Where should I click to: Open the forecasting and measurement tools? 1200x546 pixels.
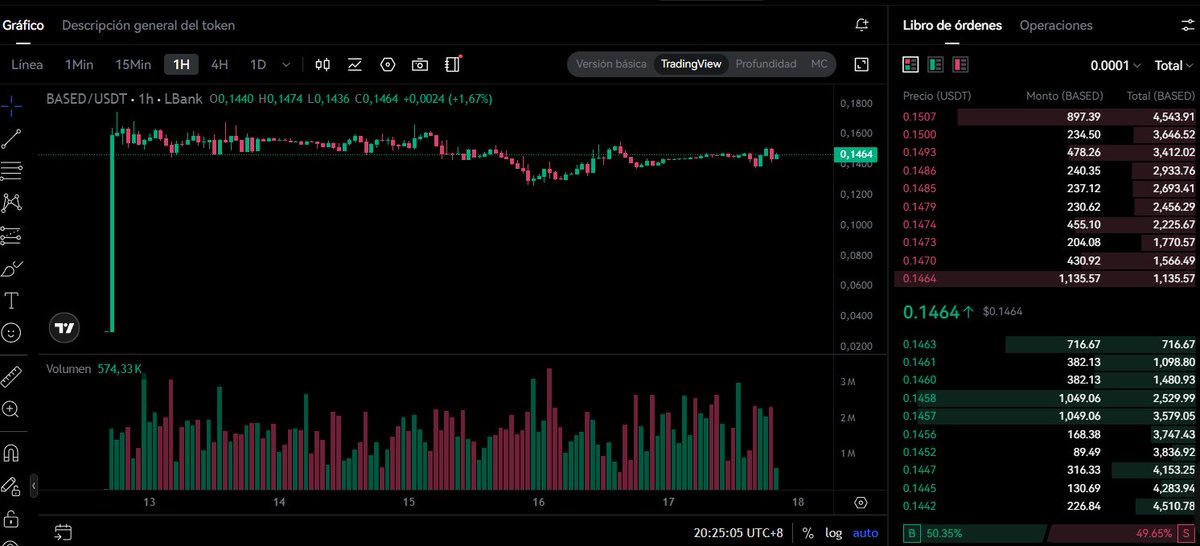coord(12,236)
